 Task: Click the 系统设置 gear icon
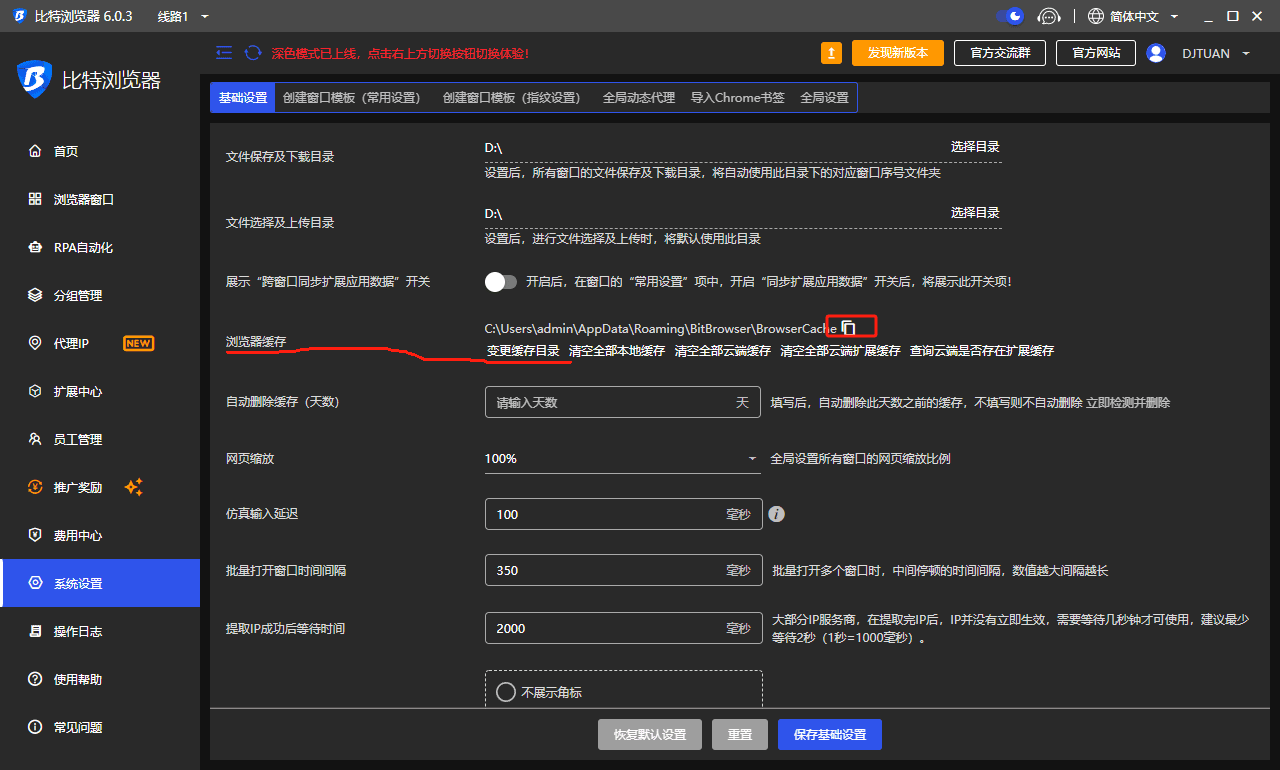pyautogui.click(x=35, y=583)
